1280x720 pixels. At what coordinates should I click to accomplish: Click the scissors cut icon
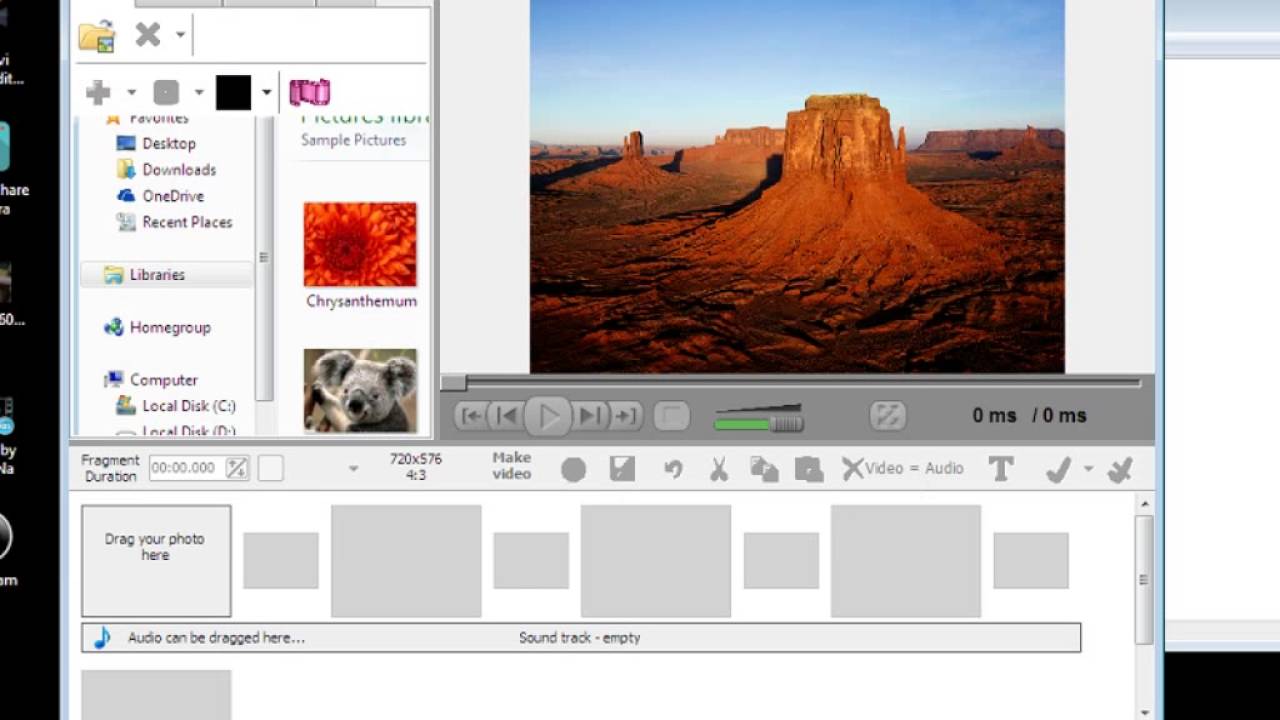click(719, 469)
